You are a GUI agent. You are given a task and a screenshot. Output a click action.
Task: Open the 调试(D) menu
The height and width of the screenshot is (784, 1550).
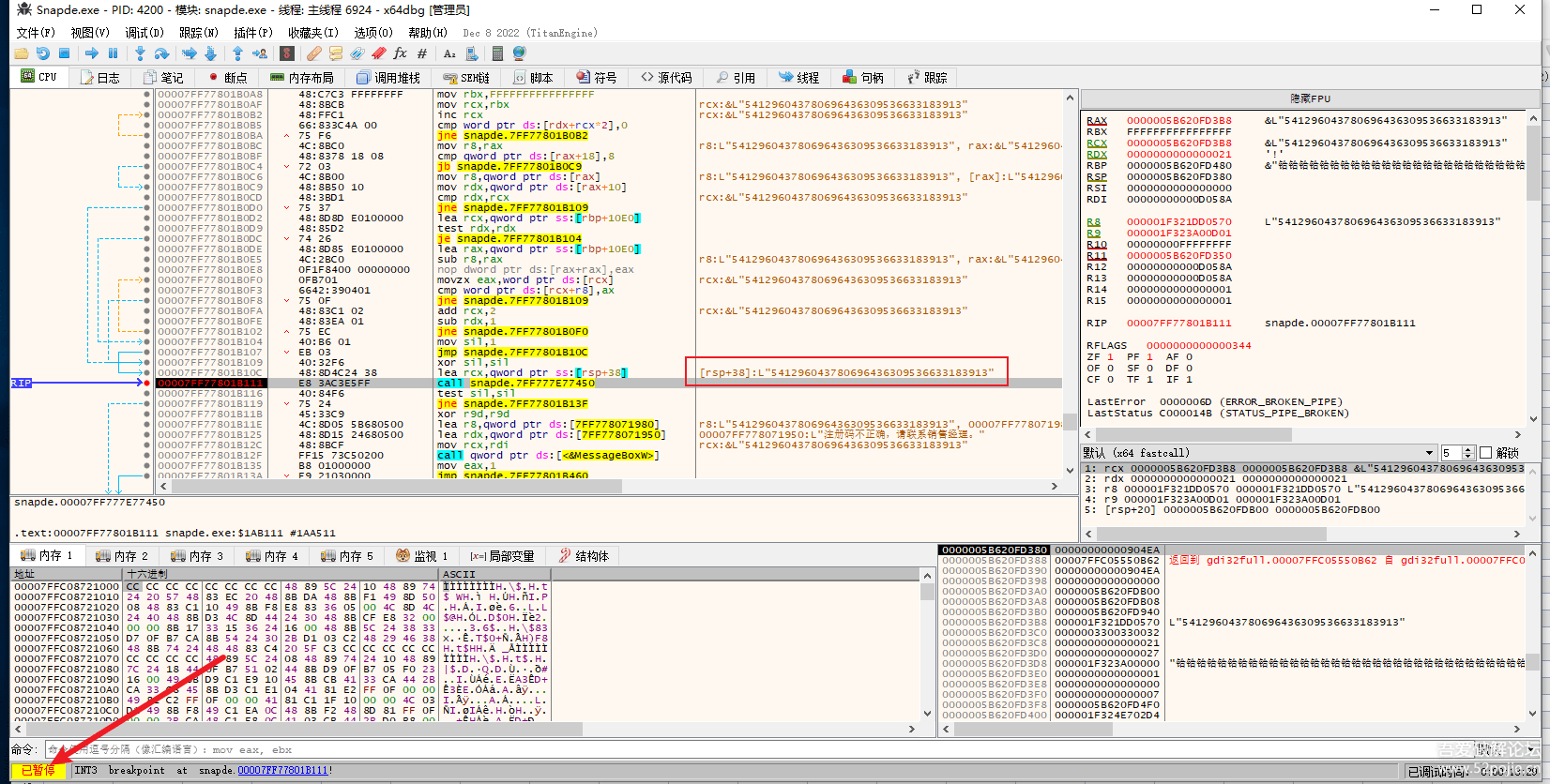pyautogui.click(x=144, y=33)
